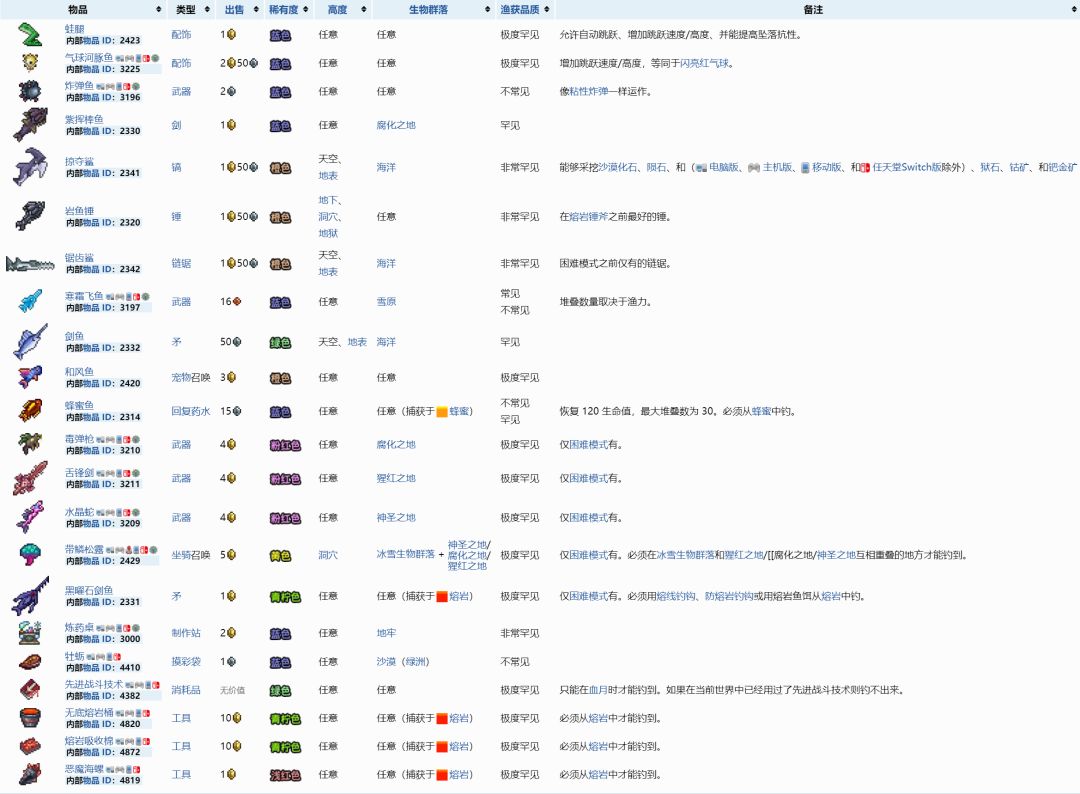The image size is (1080, 794).
Task: Open 血月 link in 先进战斗技术 notes
Action: point(598,689)
